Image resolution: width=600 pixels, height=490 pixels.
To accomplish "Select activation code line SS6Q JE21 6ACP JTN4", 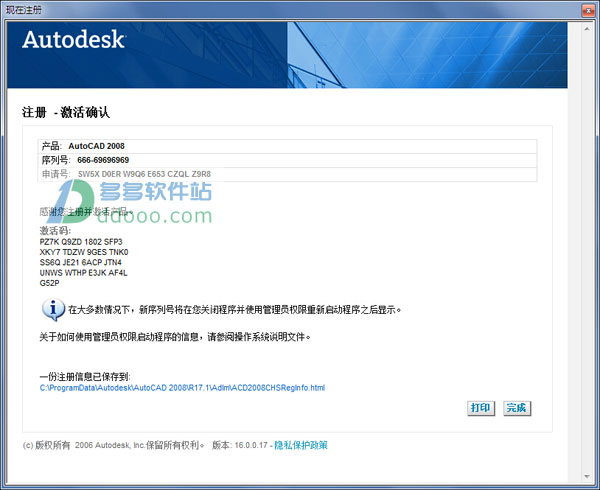I will click(81, 262).
